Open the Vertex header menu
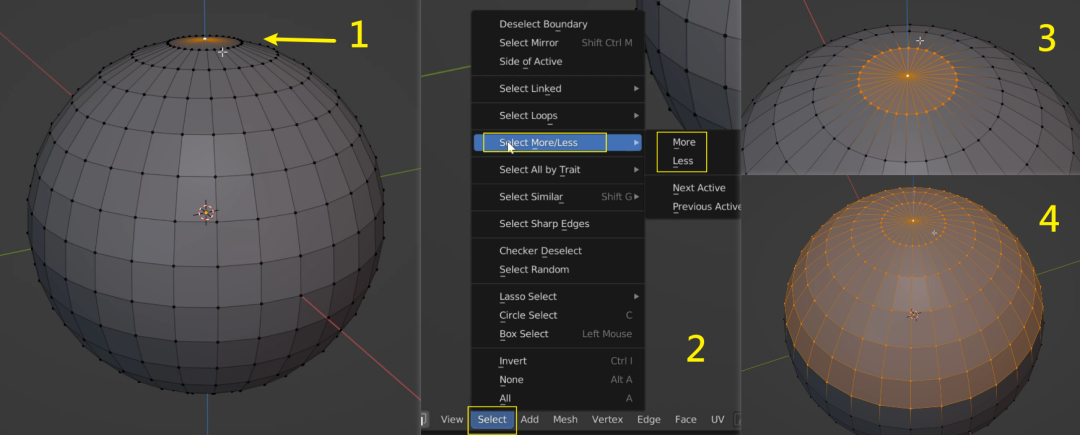 click(x=608, y=419)
